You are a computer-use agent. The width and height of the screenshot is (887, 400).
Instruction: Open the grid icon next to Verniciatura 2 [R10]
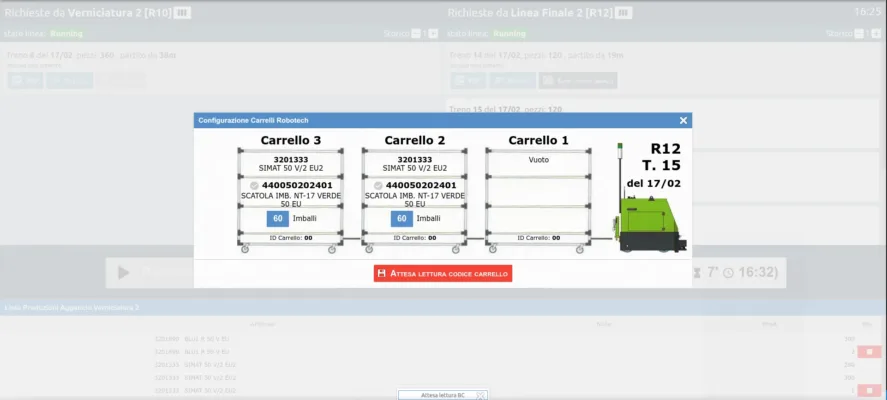tap(182, 13)
